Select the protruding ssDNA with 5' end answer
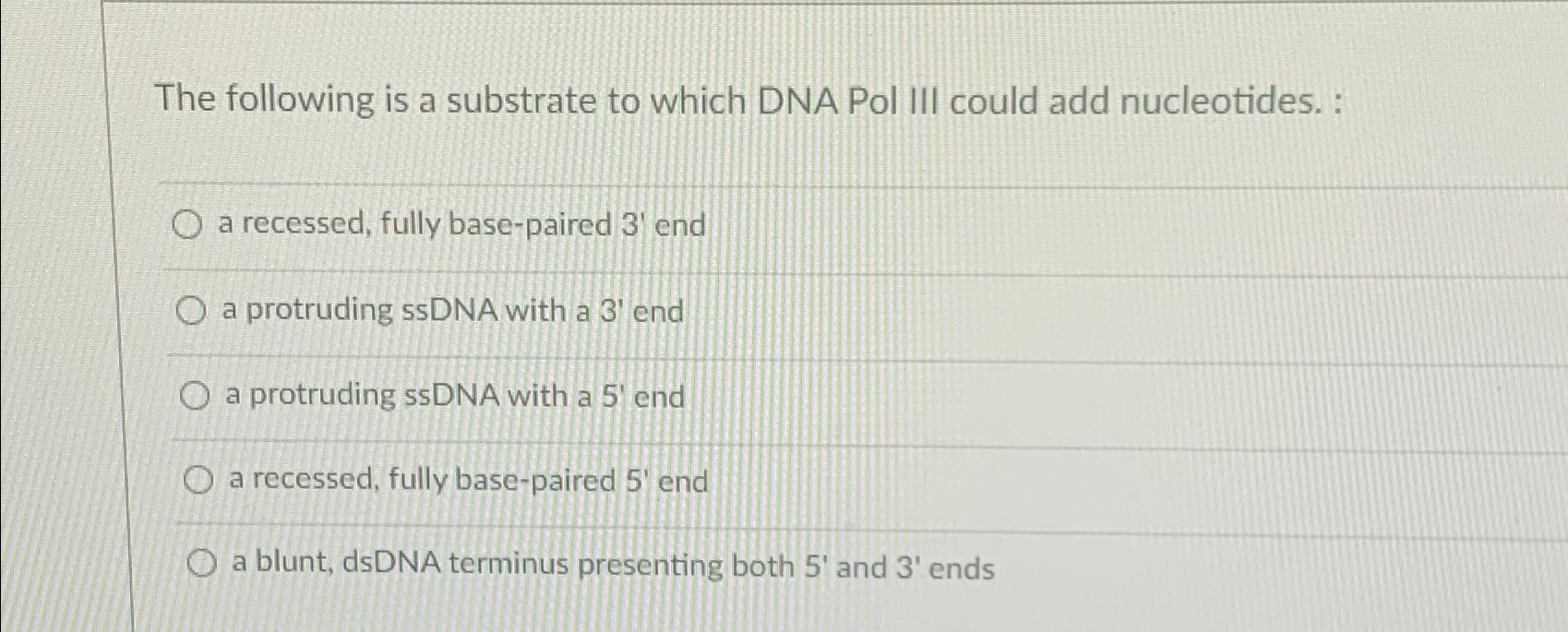The width and height of the screenshot is (1568, 632). [195, 395]
